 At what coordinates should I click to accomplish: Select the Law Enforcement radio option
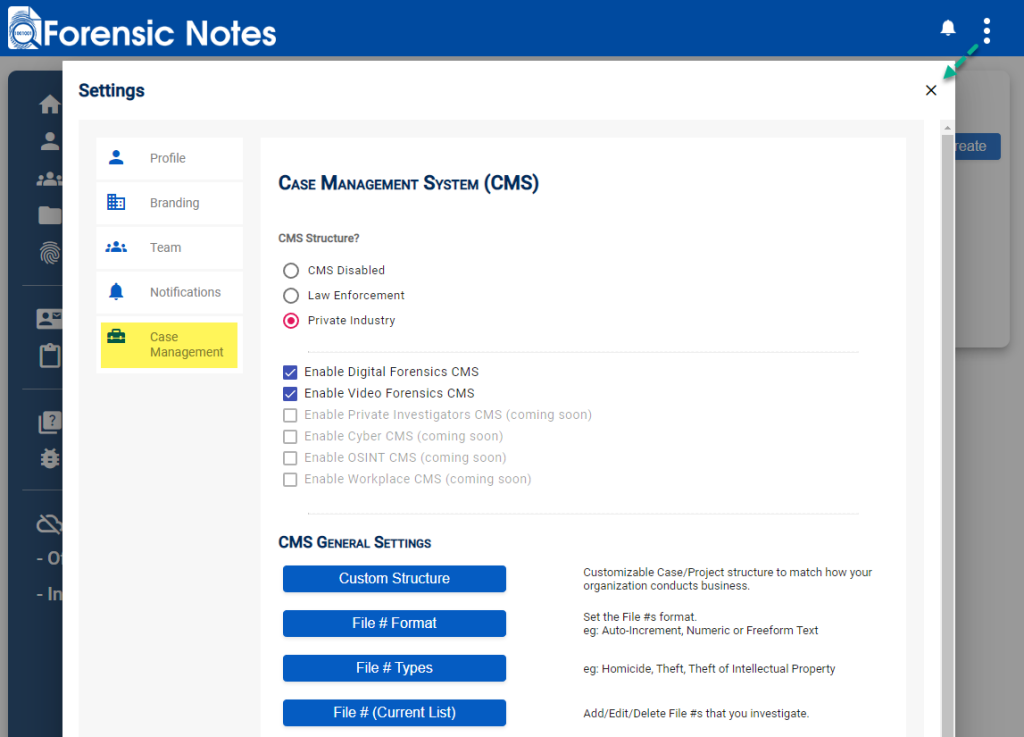pyautogui.click(x=291, y=295)
